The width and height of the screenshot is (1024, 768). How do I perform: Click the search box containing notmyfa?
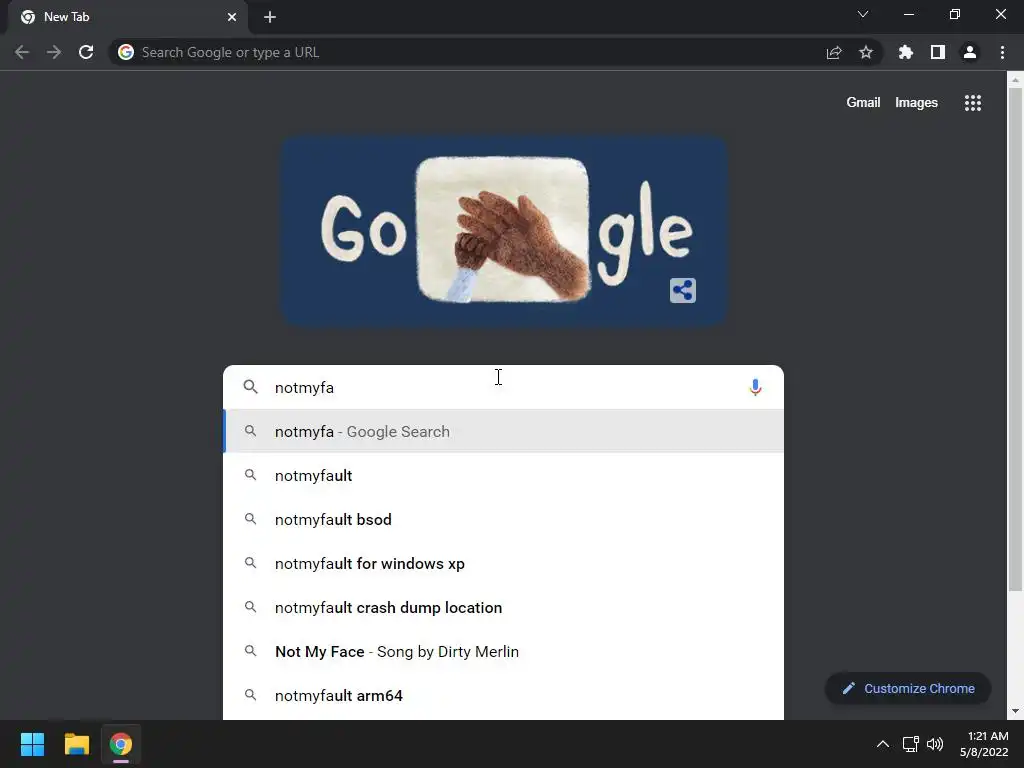pyautogui.click(x=503, y=387)
